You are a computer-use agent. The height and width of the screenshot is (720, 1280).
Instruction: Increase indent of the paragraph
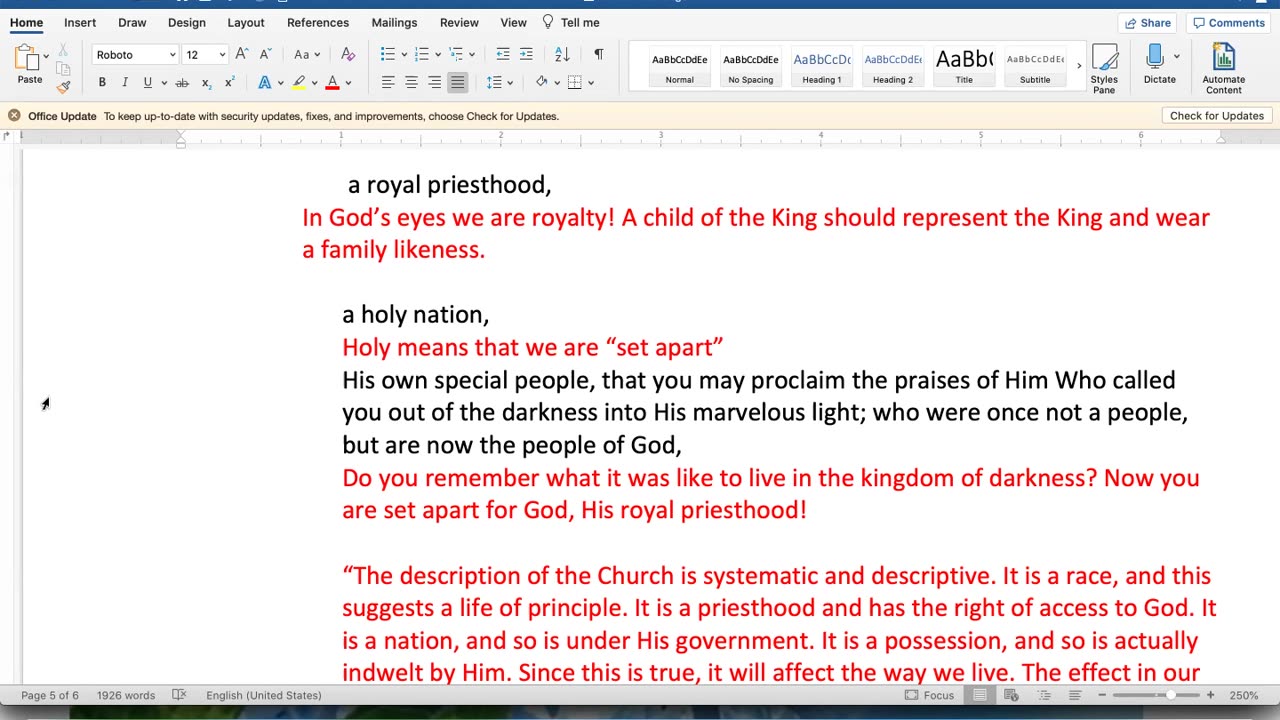click(526, 54)
